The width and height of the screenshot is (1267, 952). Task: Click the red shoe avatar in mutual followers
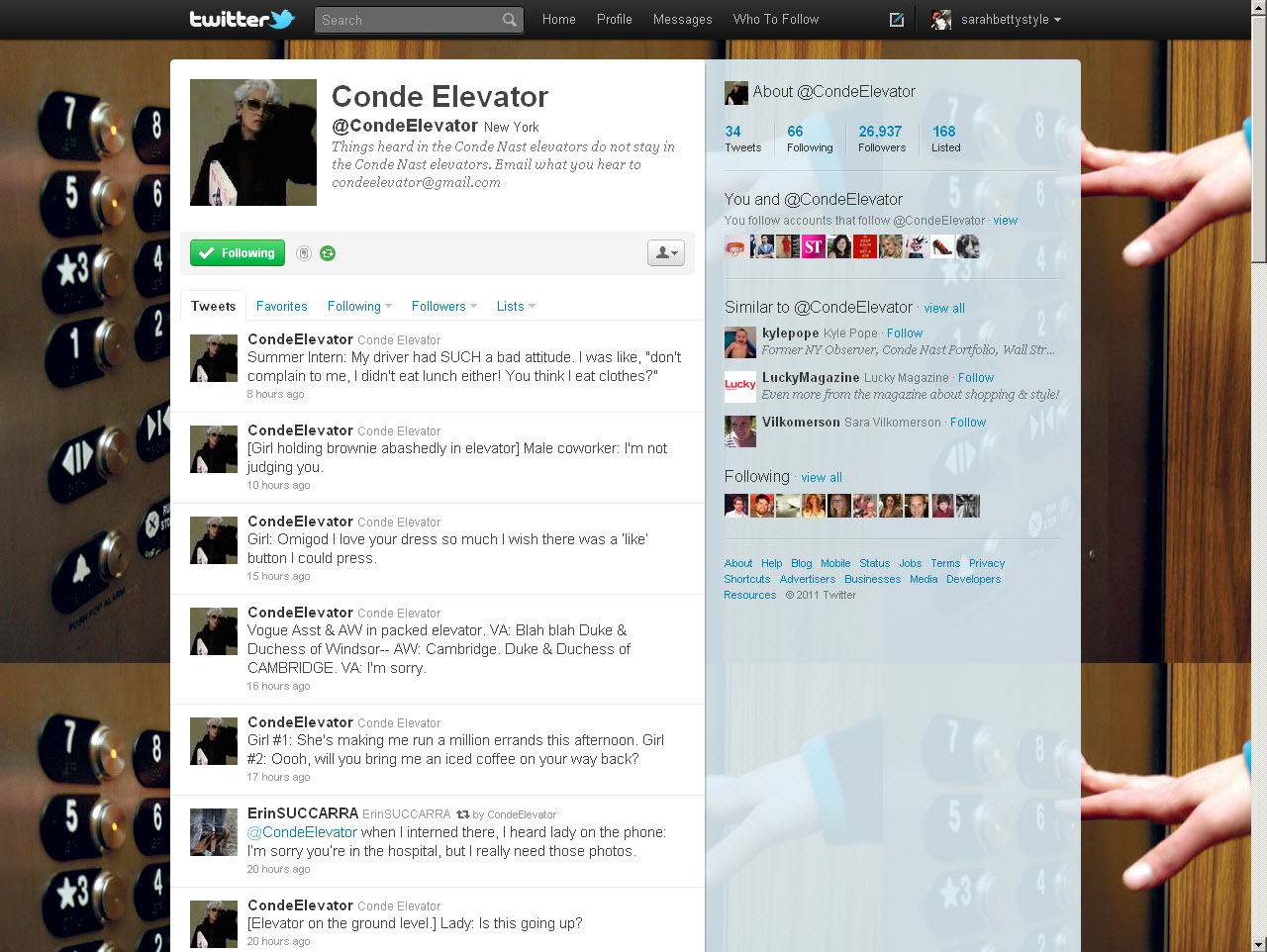tap(942, 246)
